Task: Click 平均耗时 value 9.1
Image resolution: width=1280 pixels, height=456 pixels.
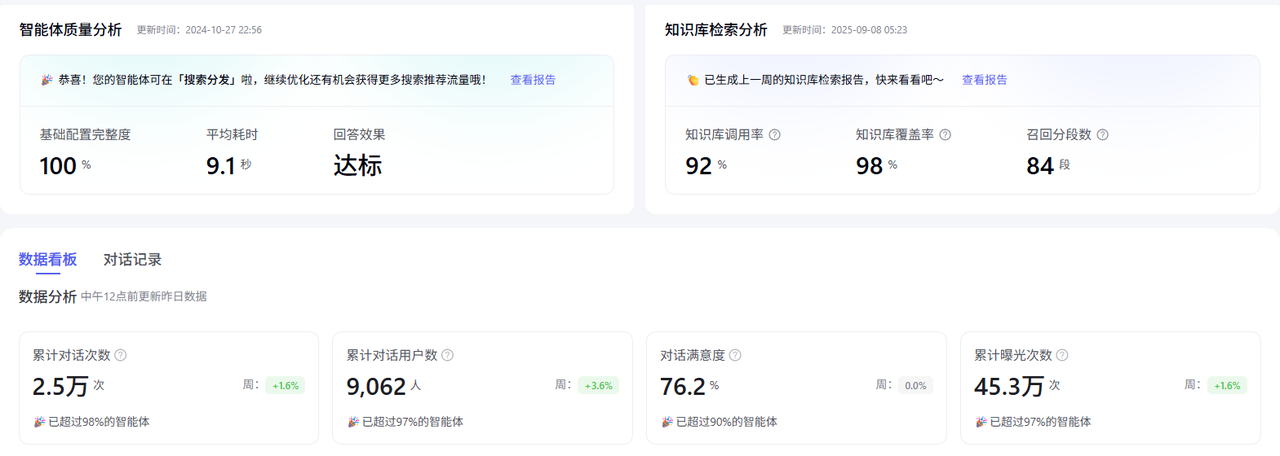Action: pos(221,166)
